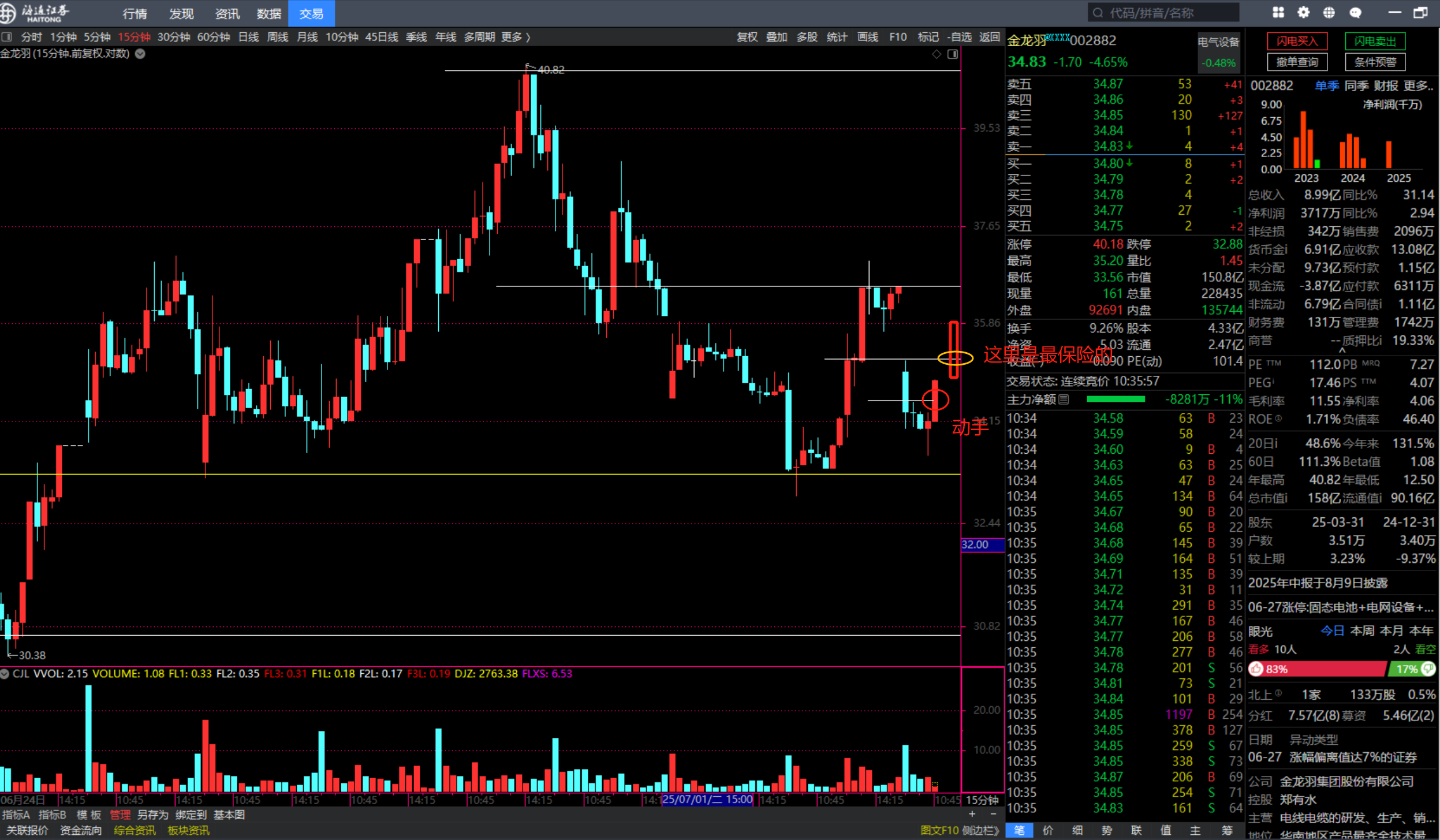This screenshot has height=840, width=1440.
Task: Click 条件预警 conditional alert button
Action: pyautogui.click(x=1375, y=62)
